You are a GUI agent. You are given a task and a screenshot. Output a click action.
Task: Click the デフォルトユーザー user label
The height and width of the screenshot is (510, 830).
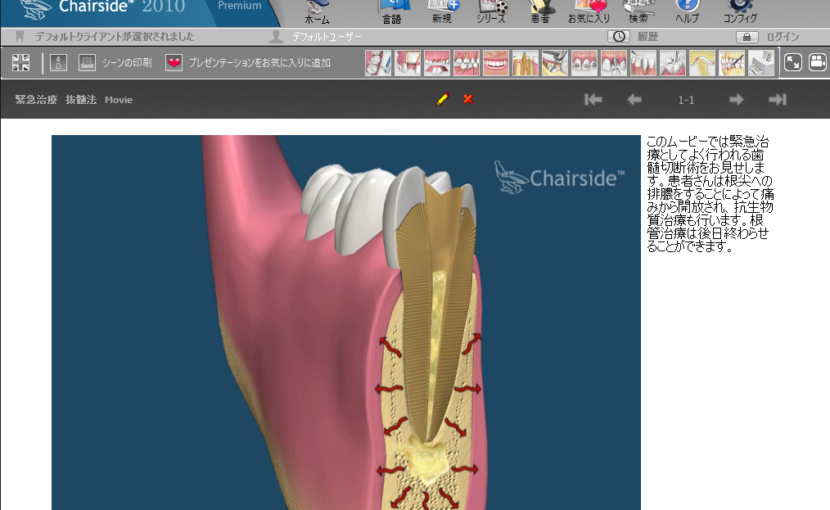click(327, 37)
